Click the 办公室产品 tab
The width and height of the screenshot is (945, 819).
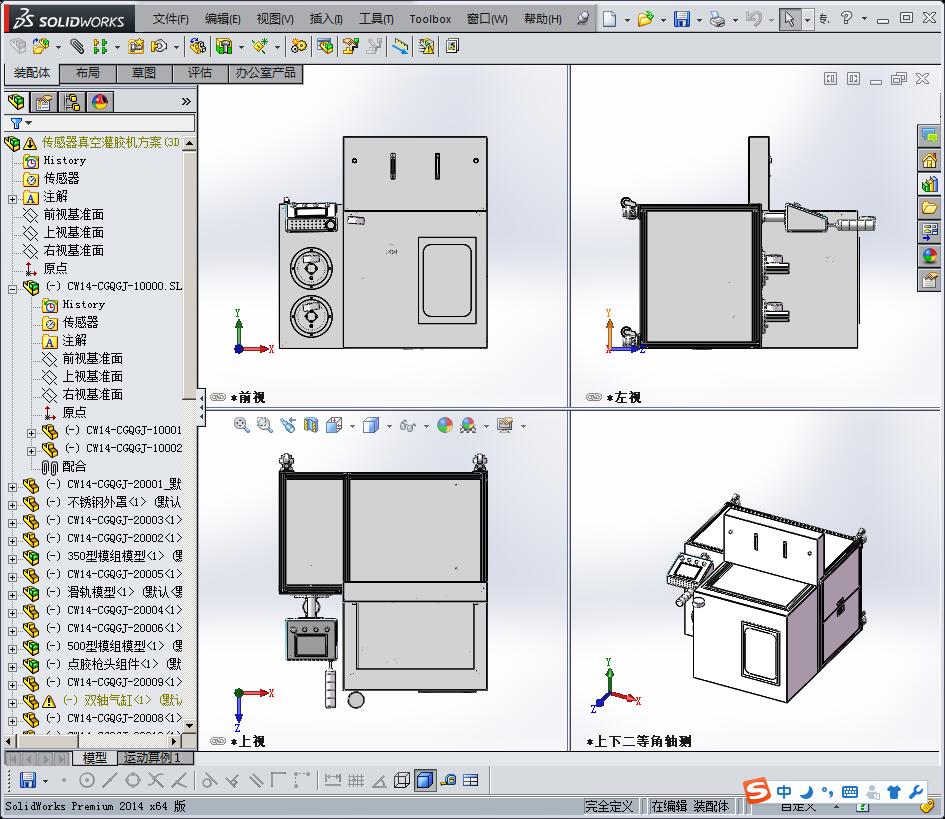pyautogui.click(x=266, y=73)
